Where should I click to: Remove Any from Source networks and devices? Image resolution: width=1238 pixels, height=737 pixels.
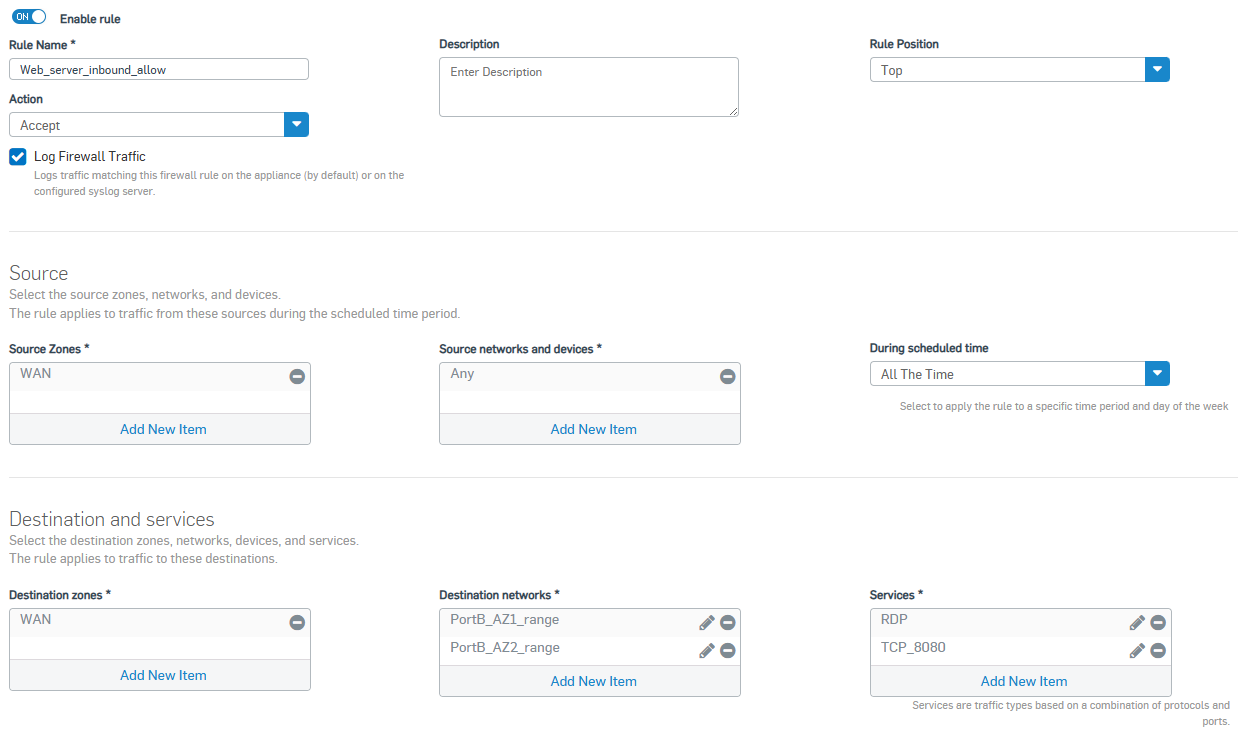coord(727,376)
